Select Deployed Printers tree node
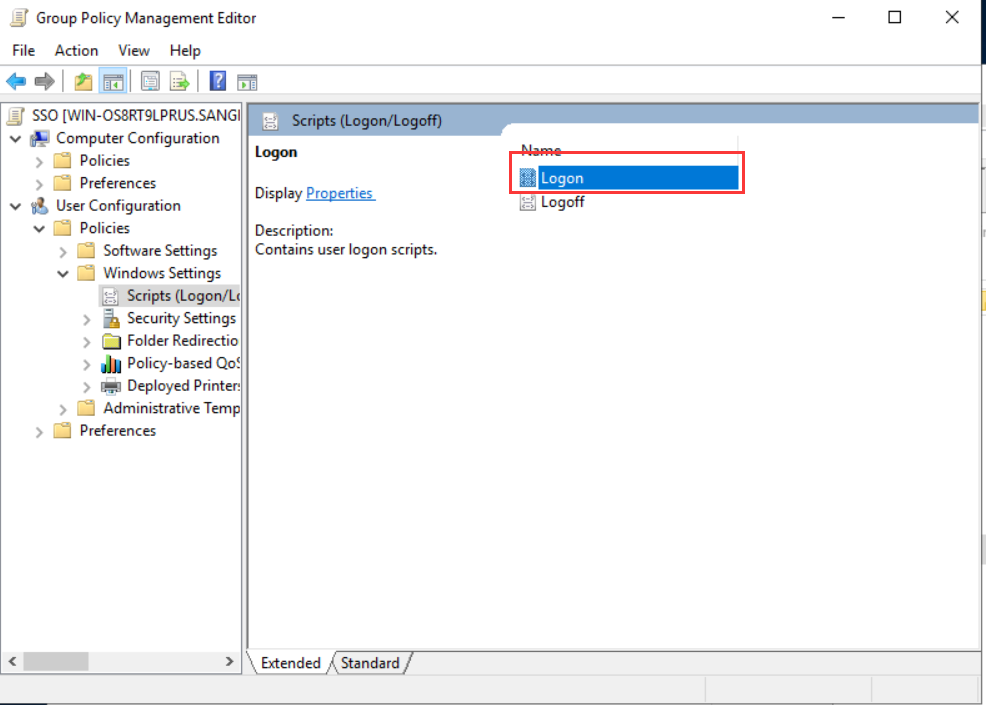 coord(183,386)
